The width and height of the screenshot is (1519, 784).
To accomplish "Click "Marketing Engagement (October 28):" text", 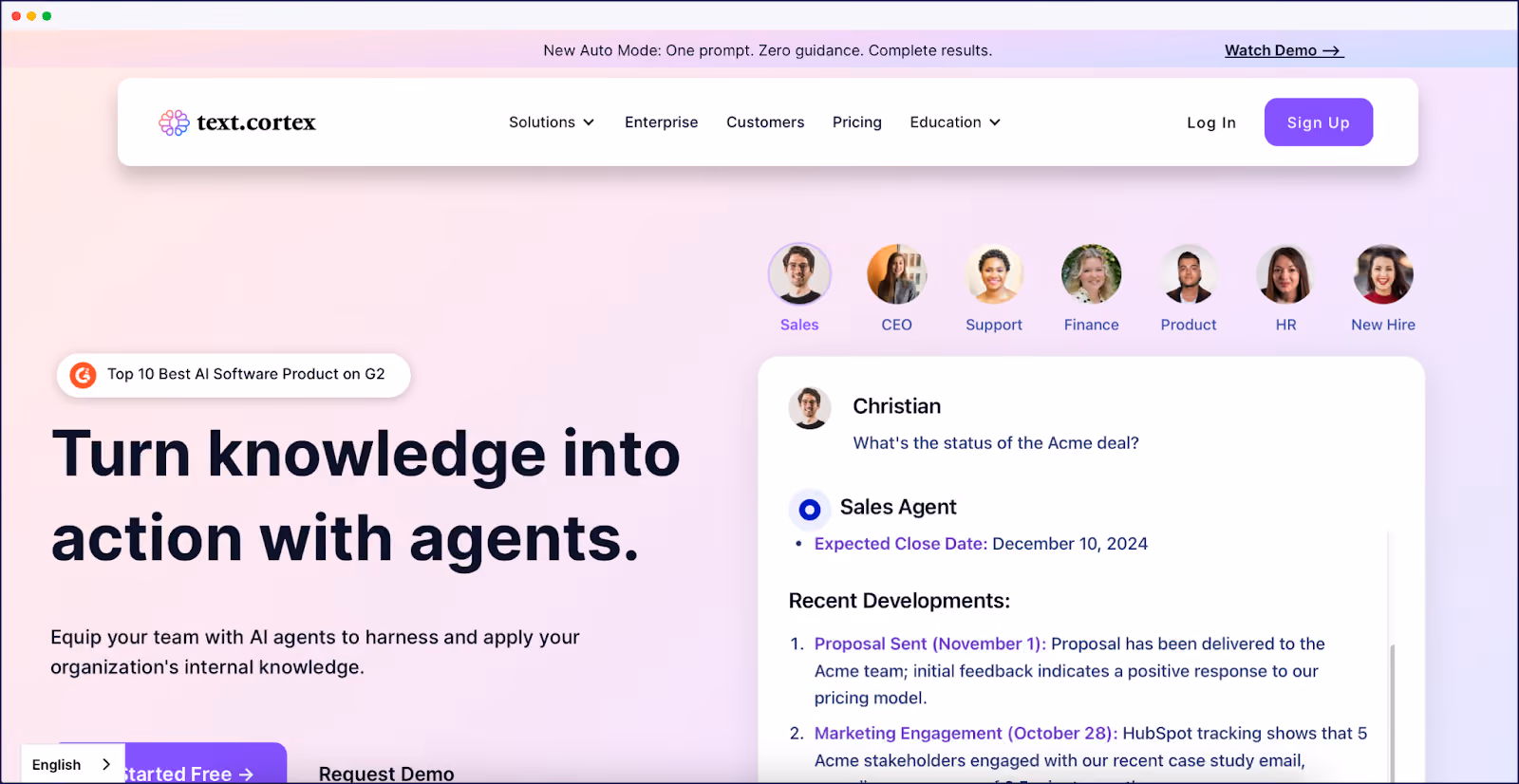I will [x=966, y=734].
